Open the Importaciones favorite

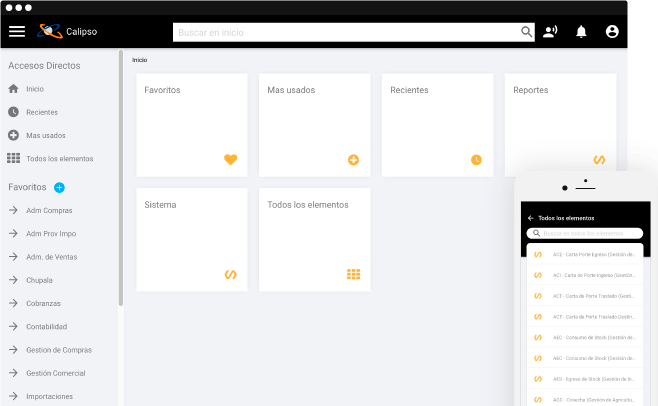pyautogui.click(x=50, y=396)
